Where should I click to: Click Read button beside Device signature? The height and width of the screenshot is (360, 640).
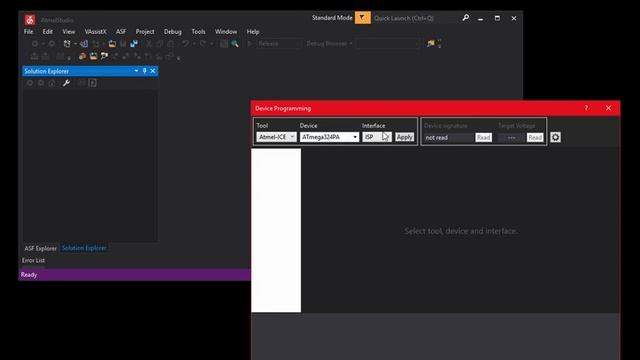[x=484, y=138]
